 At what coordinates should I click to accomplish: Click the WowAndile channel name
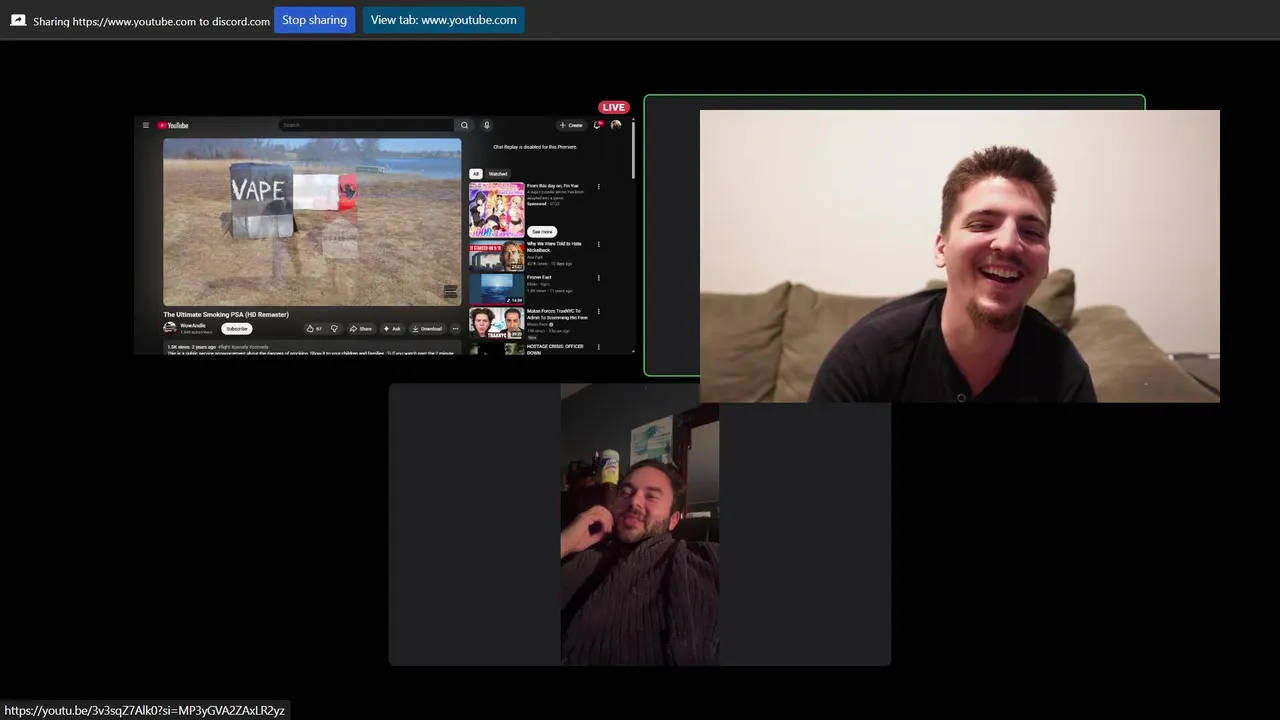point(193,325)
